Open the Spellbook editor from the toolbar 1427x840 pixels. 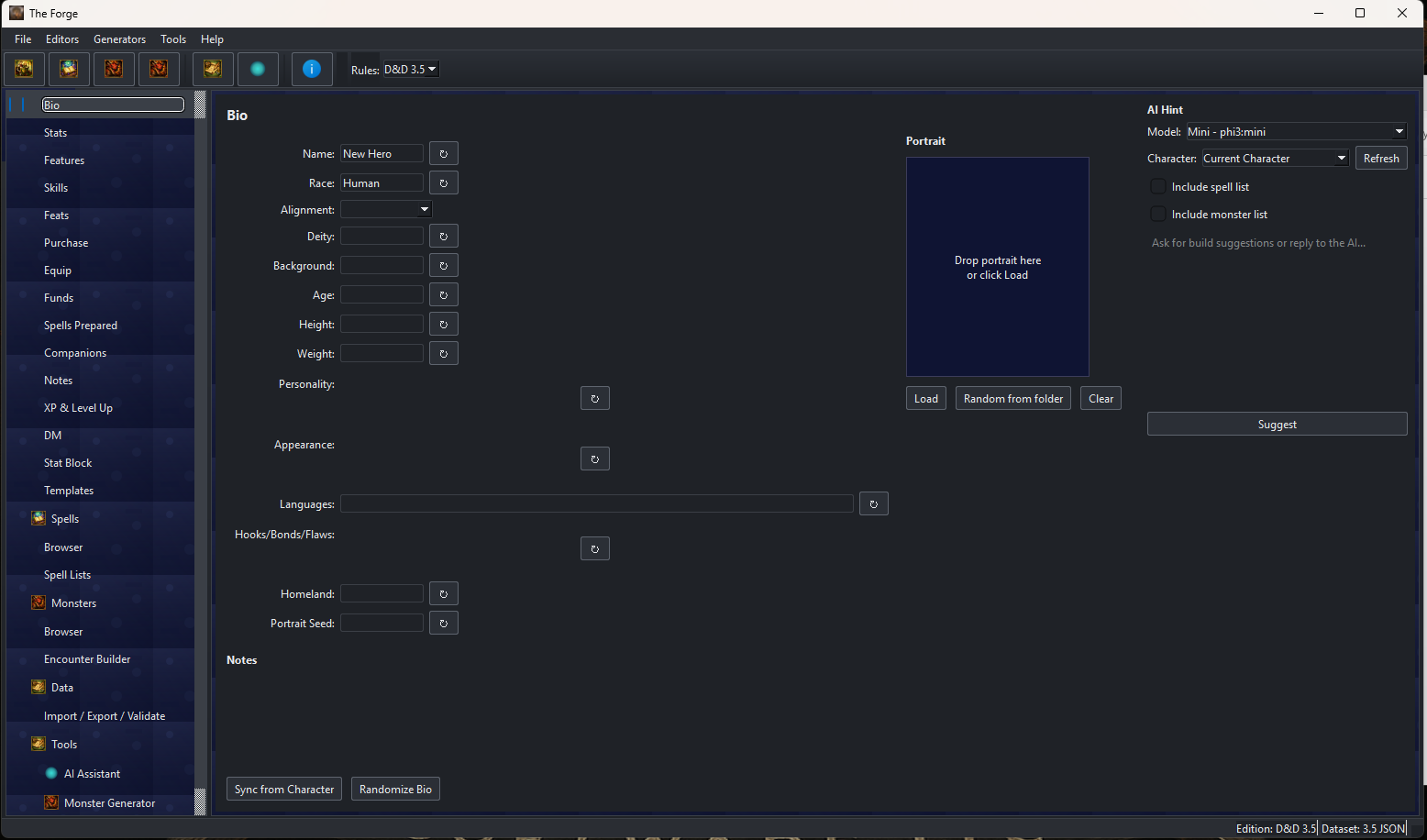(69, 69)
